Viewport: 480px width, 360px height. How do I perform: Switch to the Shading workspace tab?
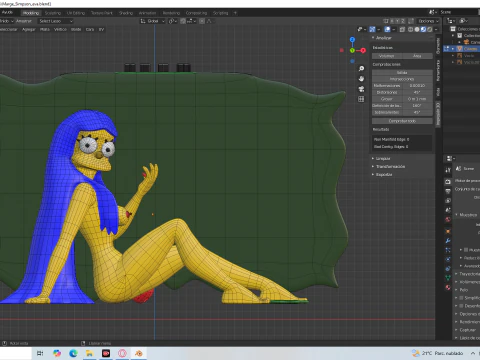tap(126, 13)
